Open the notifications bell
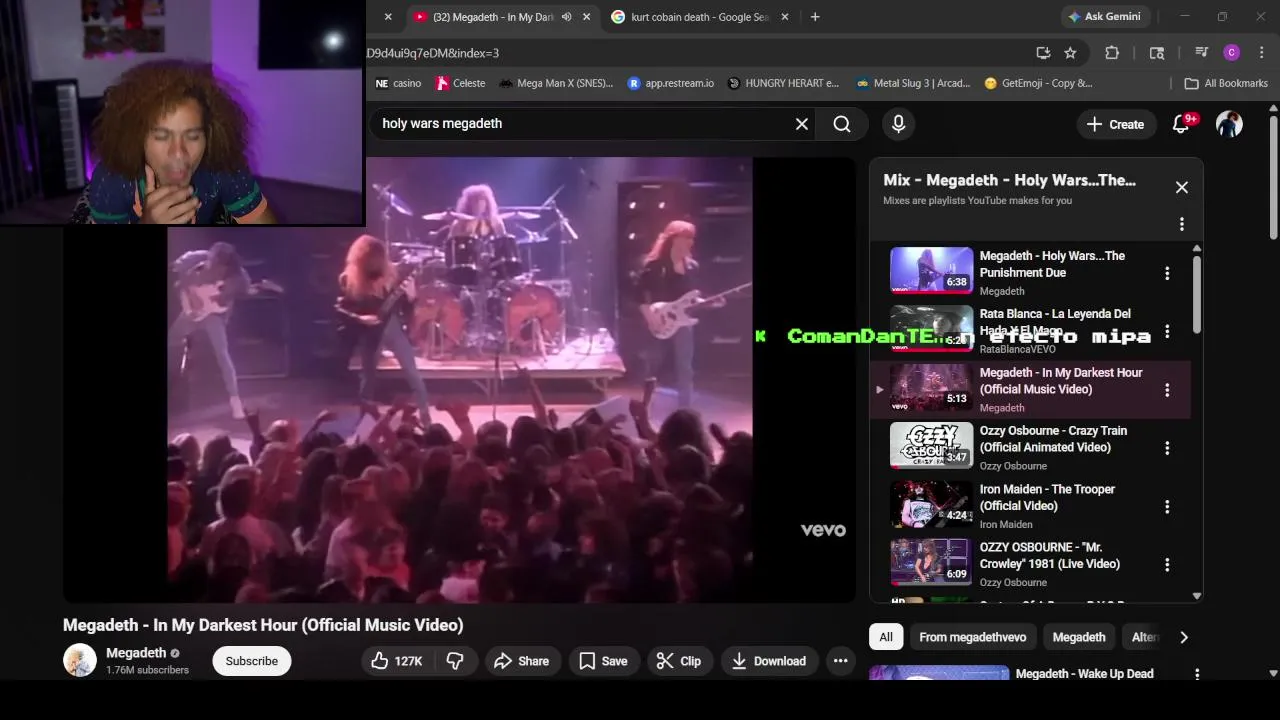 coord(1182,124)
